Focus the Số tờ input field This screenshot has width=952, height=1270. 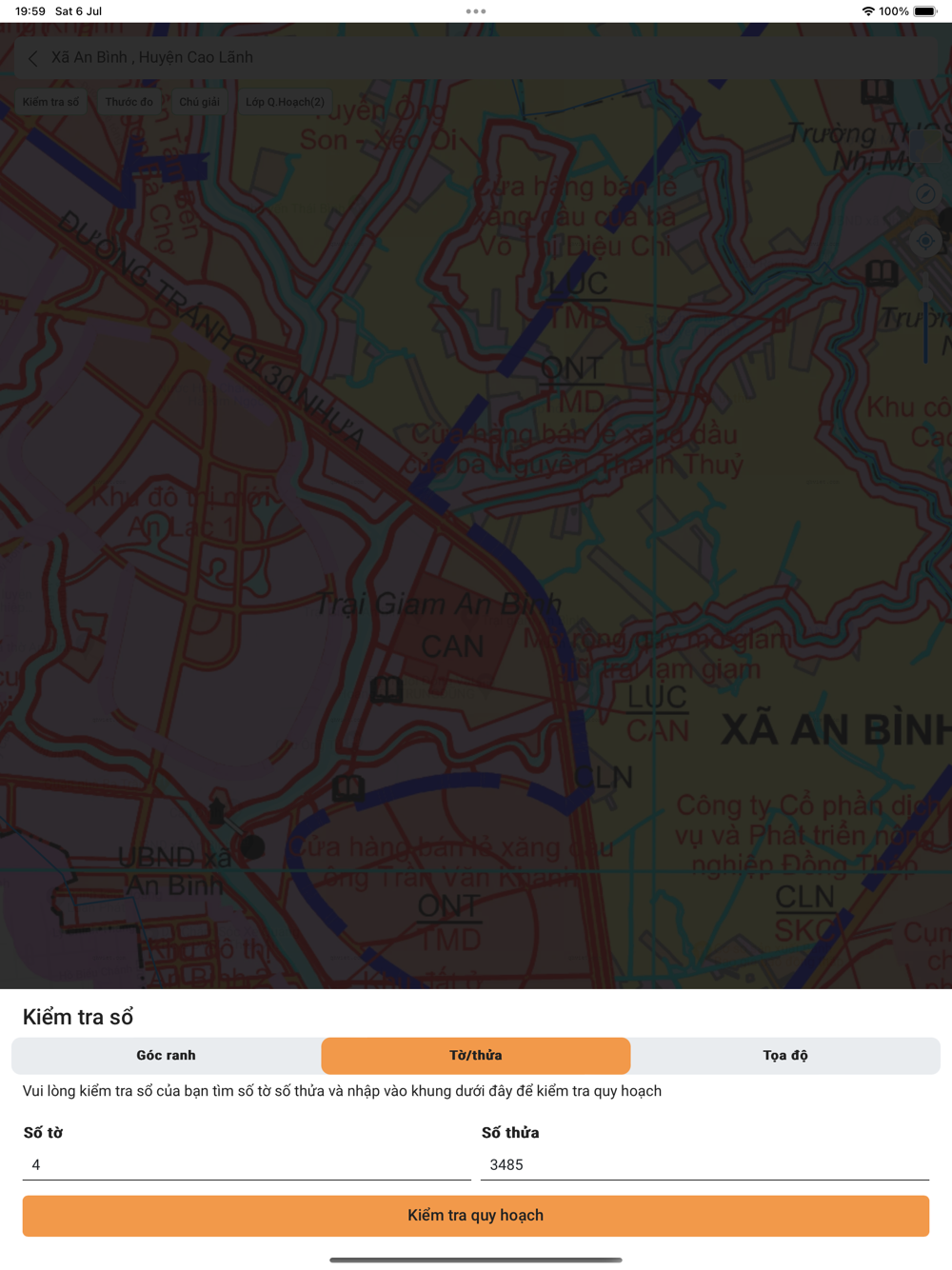pos(247,1165)
